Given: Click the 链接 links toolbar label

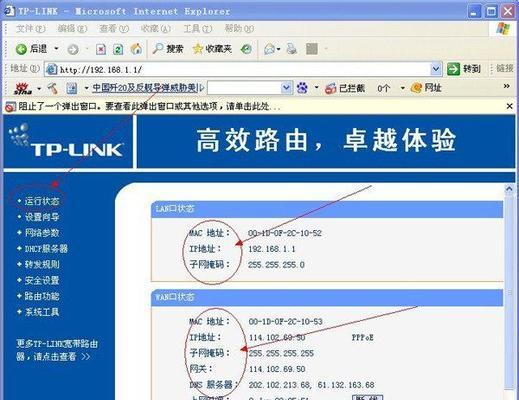Looking at the screenshot, I should click(504, 68).
